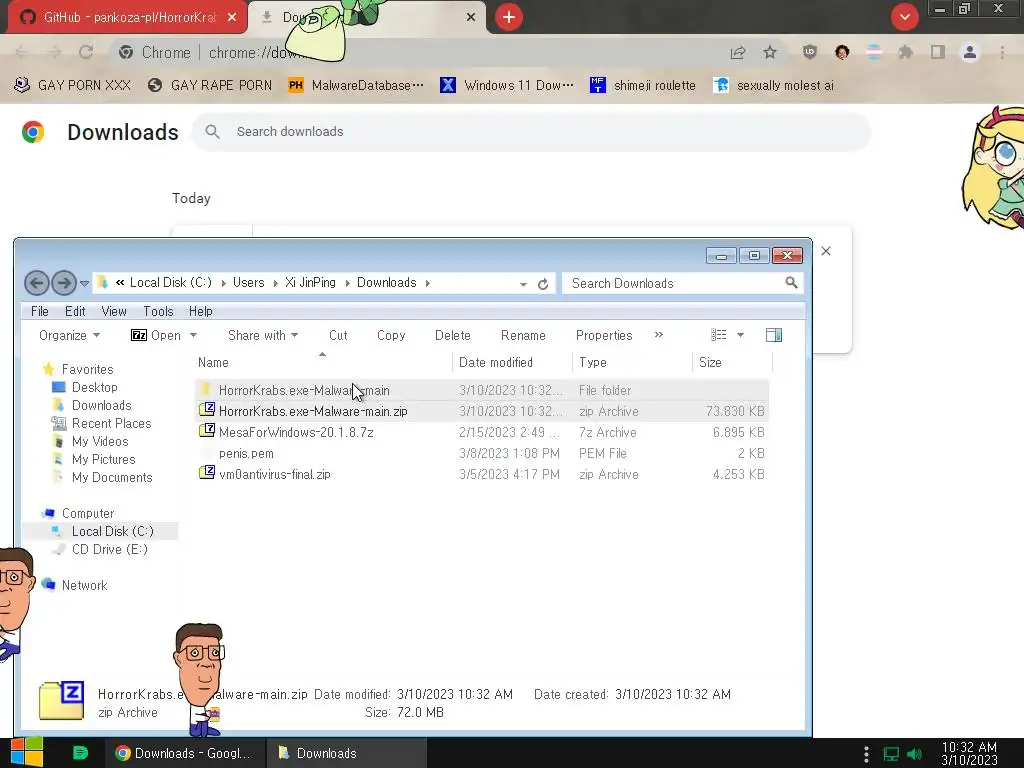Viewport: 1024px width, 768px height.
Task: Click Chrome back navigation arrow
Action: pyautogui.click(x=22, y=52)
